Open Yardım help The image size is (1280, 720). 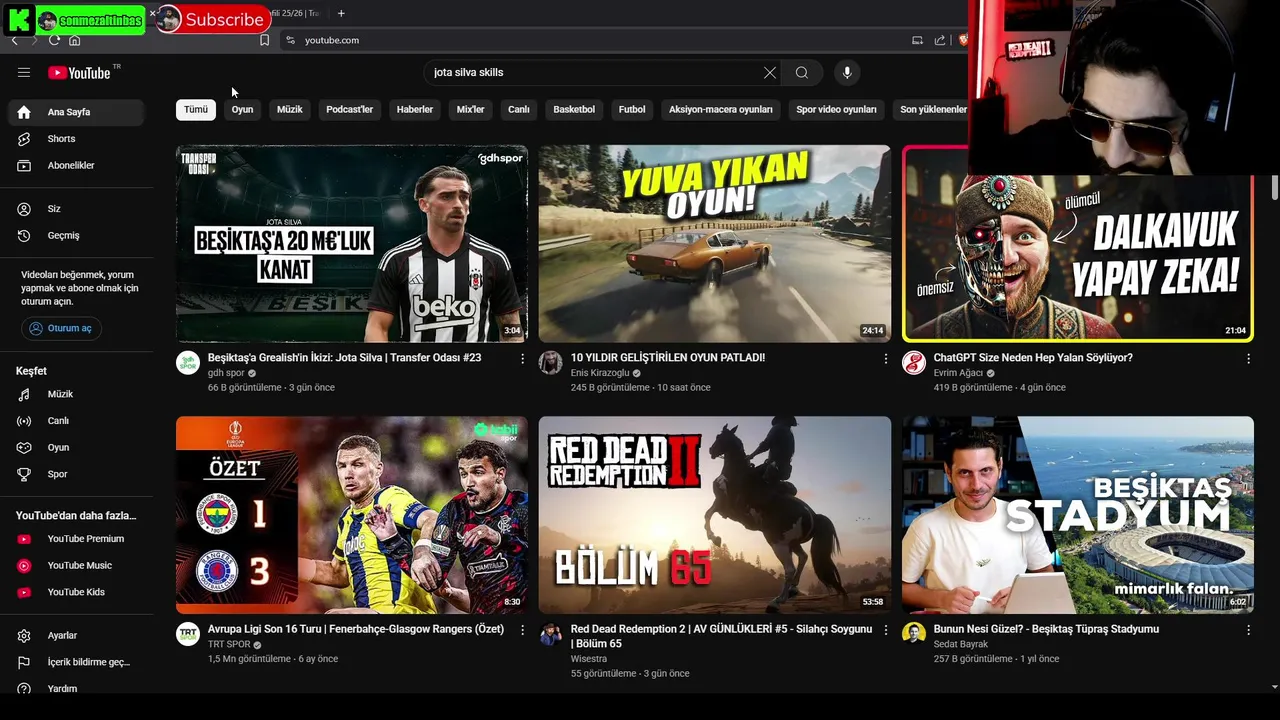click(x=76, y=688)
